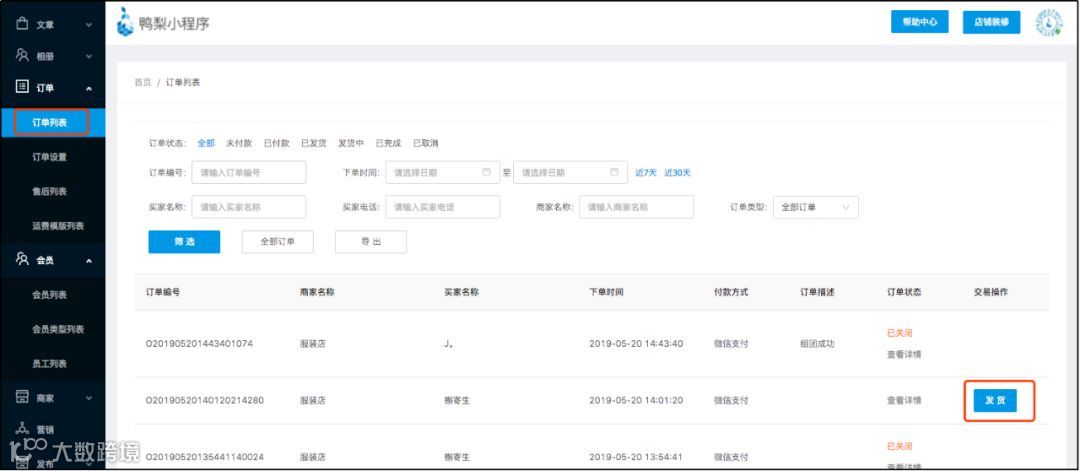Viewport: 1080px width, 471px height.
Task: Click the 商家 shop icon in sidebar
Action: coord(22,397)
